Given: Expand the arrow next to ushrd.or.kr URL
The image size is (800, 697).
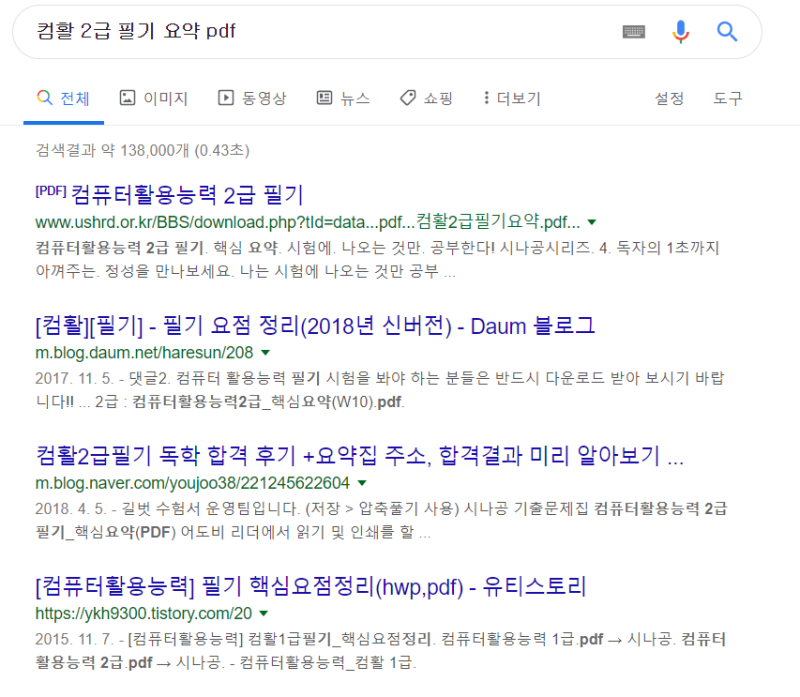Looking at the screenshot, I should tap(592, 222).
